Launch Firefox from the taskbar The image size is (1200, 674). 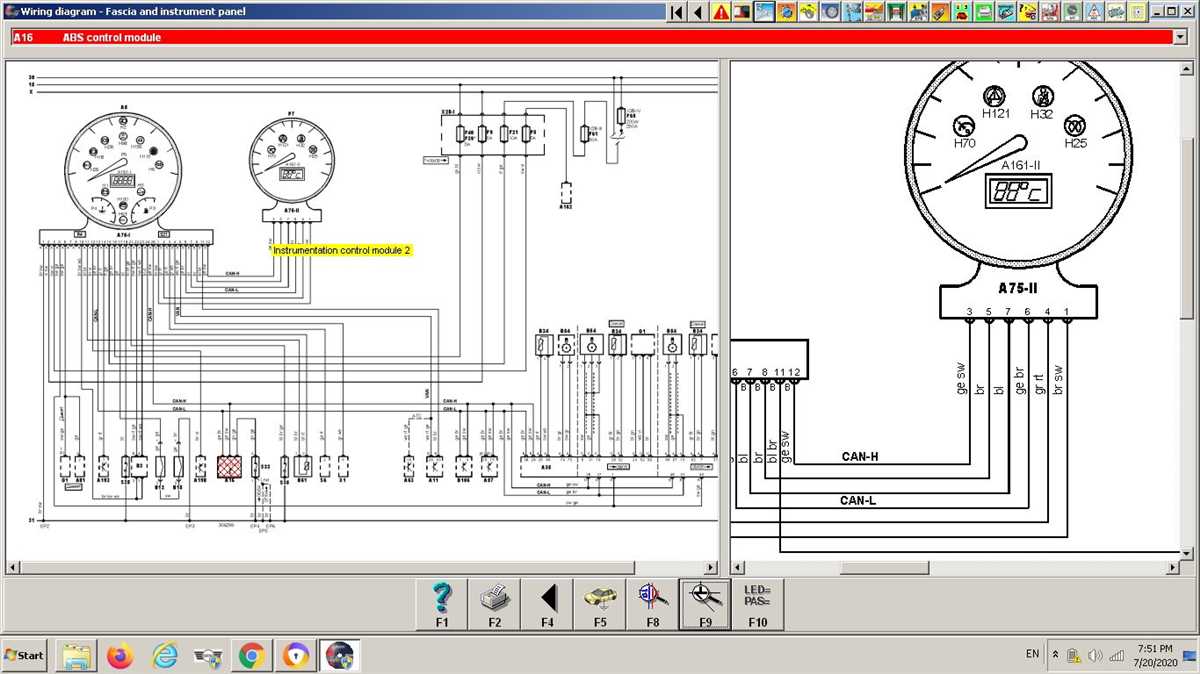click(121, 656)
